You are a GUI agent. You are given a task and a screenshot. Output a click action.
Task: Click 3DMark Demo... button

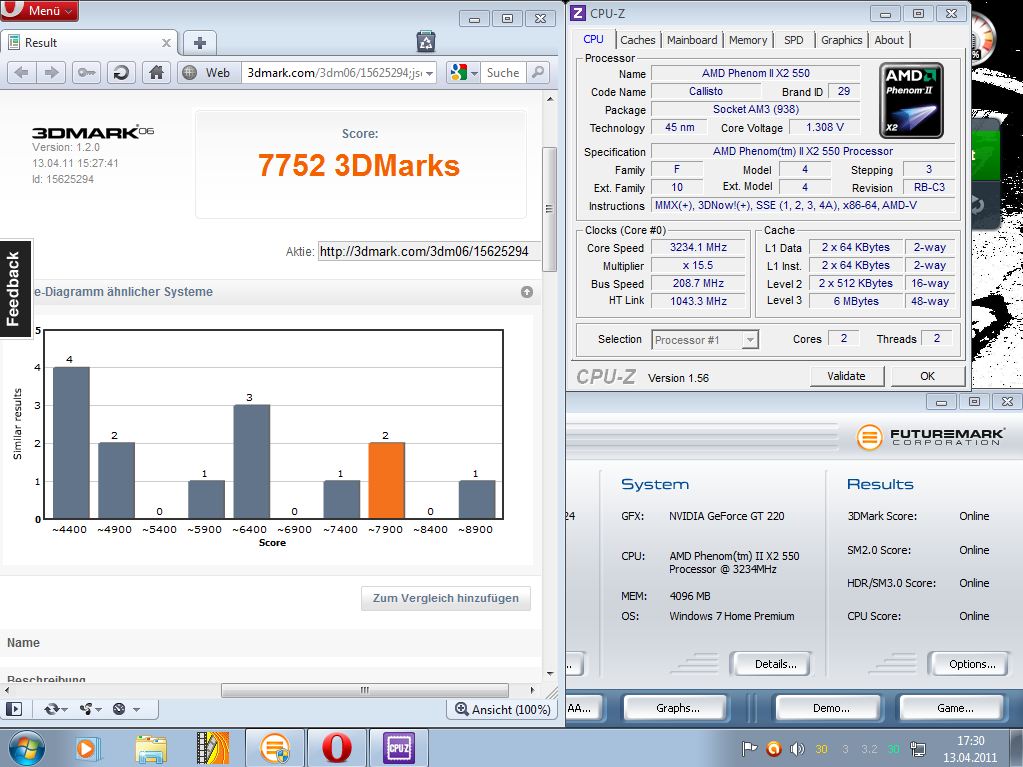(x=831, y=708)
